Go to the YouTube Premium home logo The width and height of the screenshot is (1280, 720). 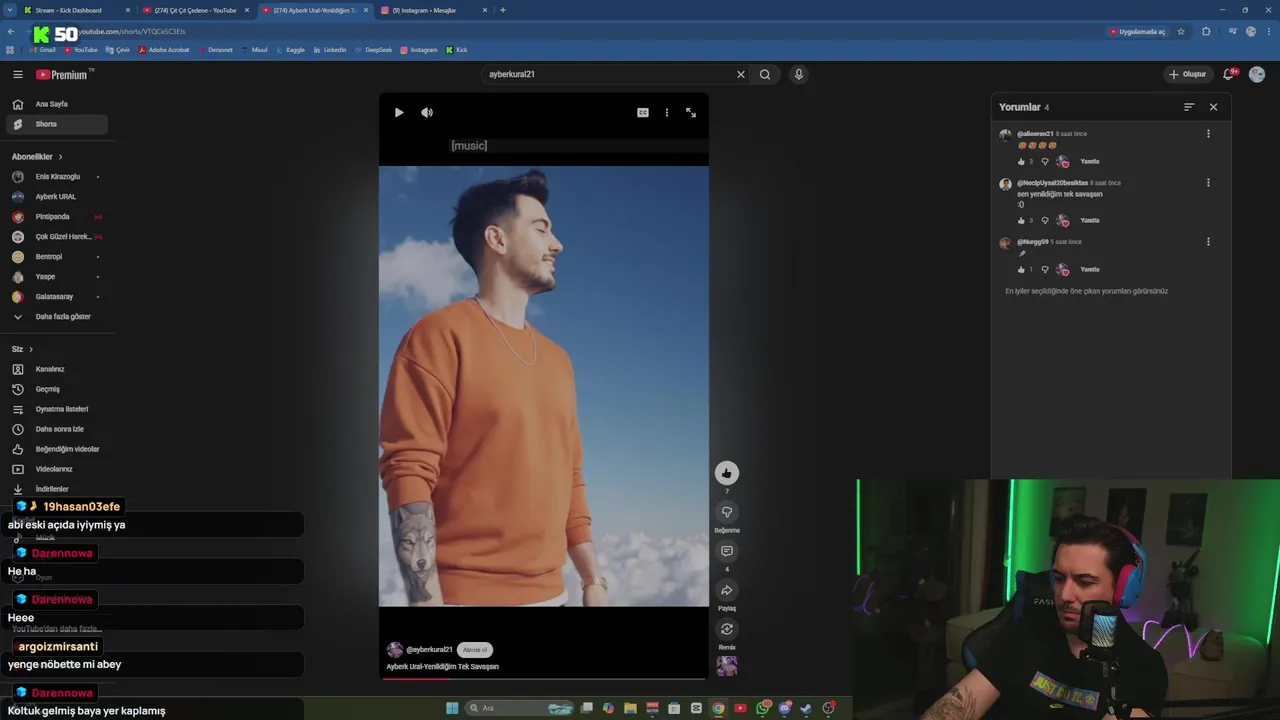click(62, 75)
